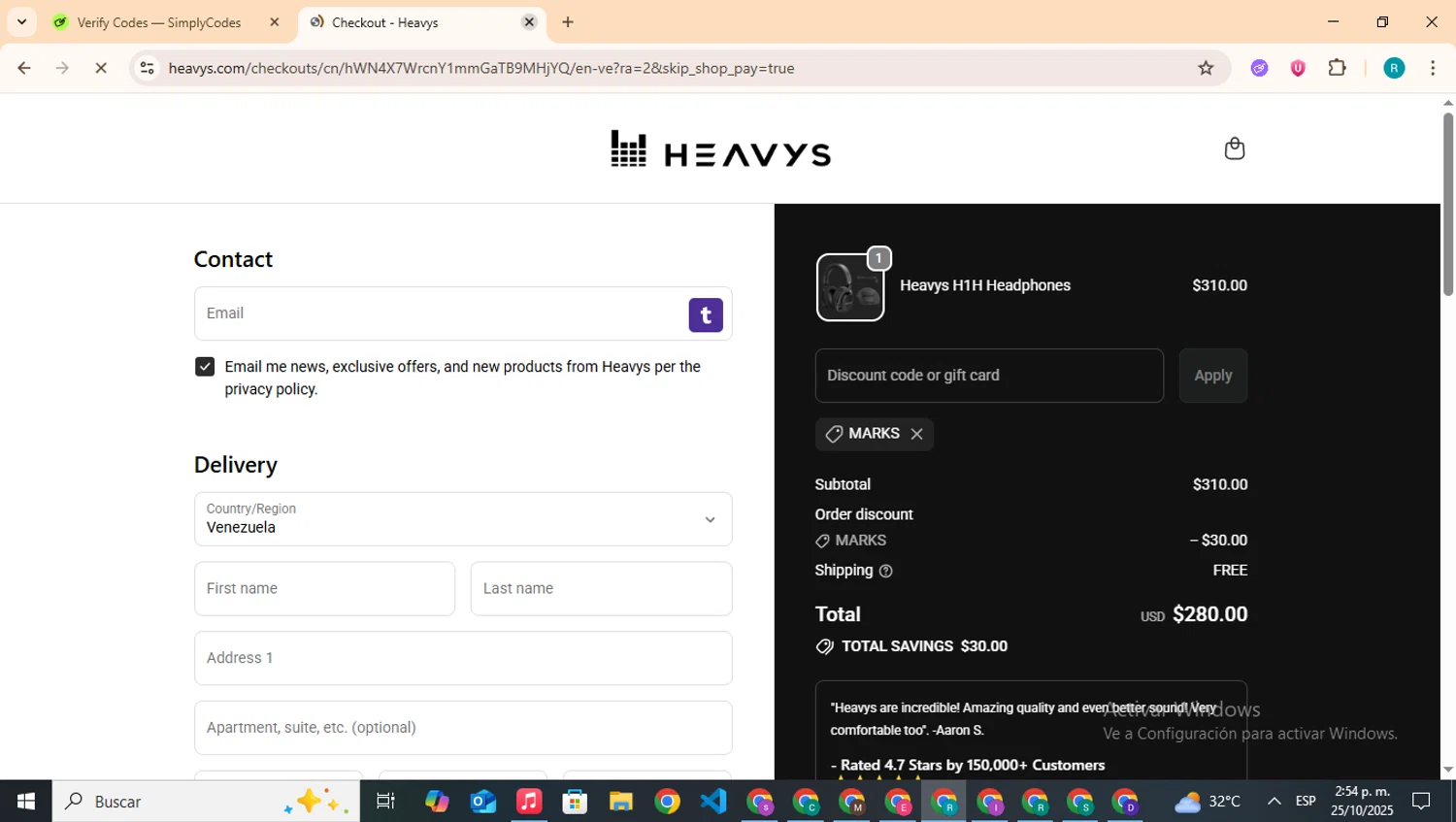The width and height of the screenshot is (1456, 822).
Task: Close the Checkout - Heavys tab
Action: (x=529, y=22)
